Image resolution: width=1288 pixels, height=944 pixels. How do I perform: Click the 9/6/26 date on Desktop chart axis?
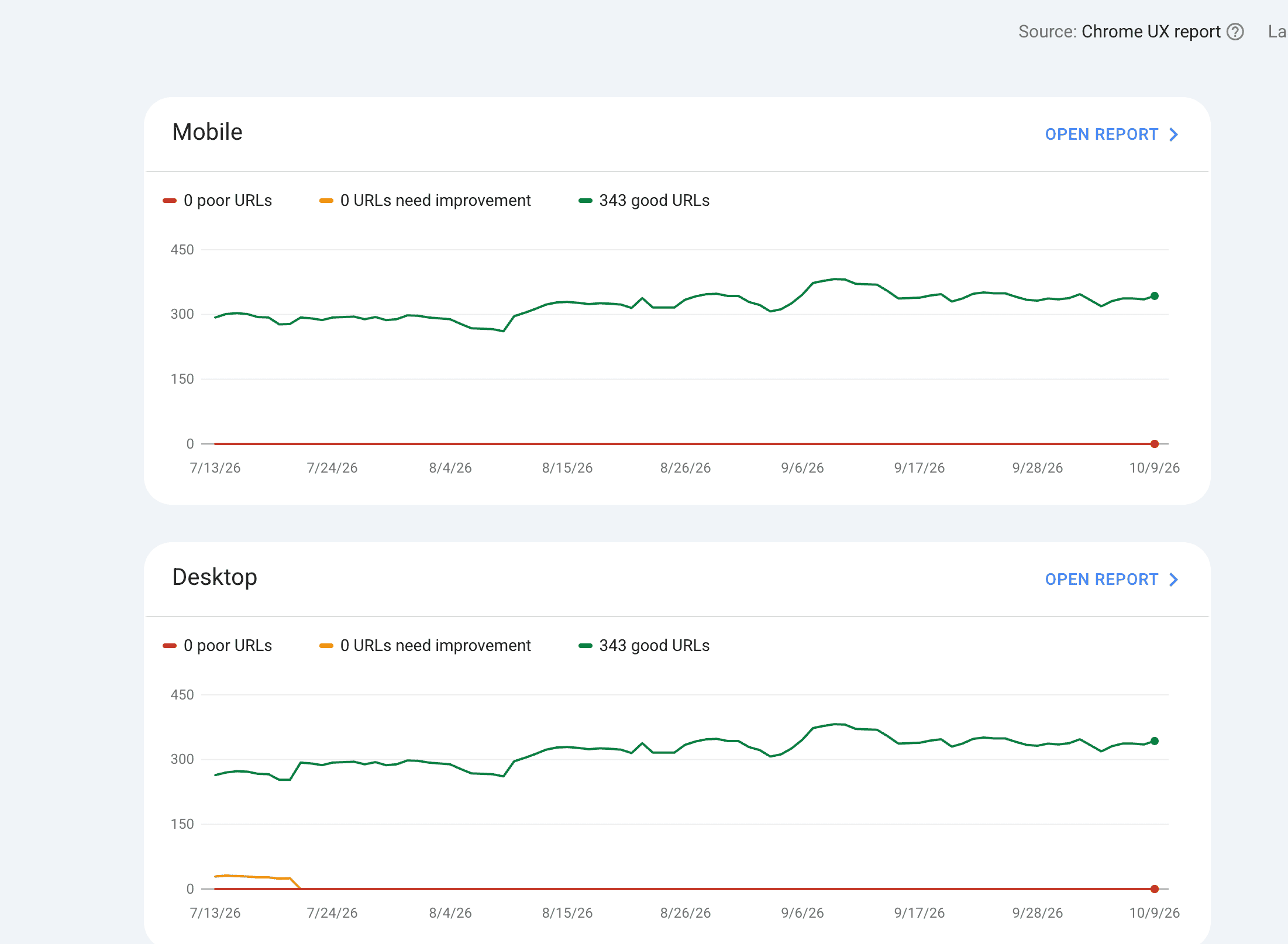click(803, 913)
